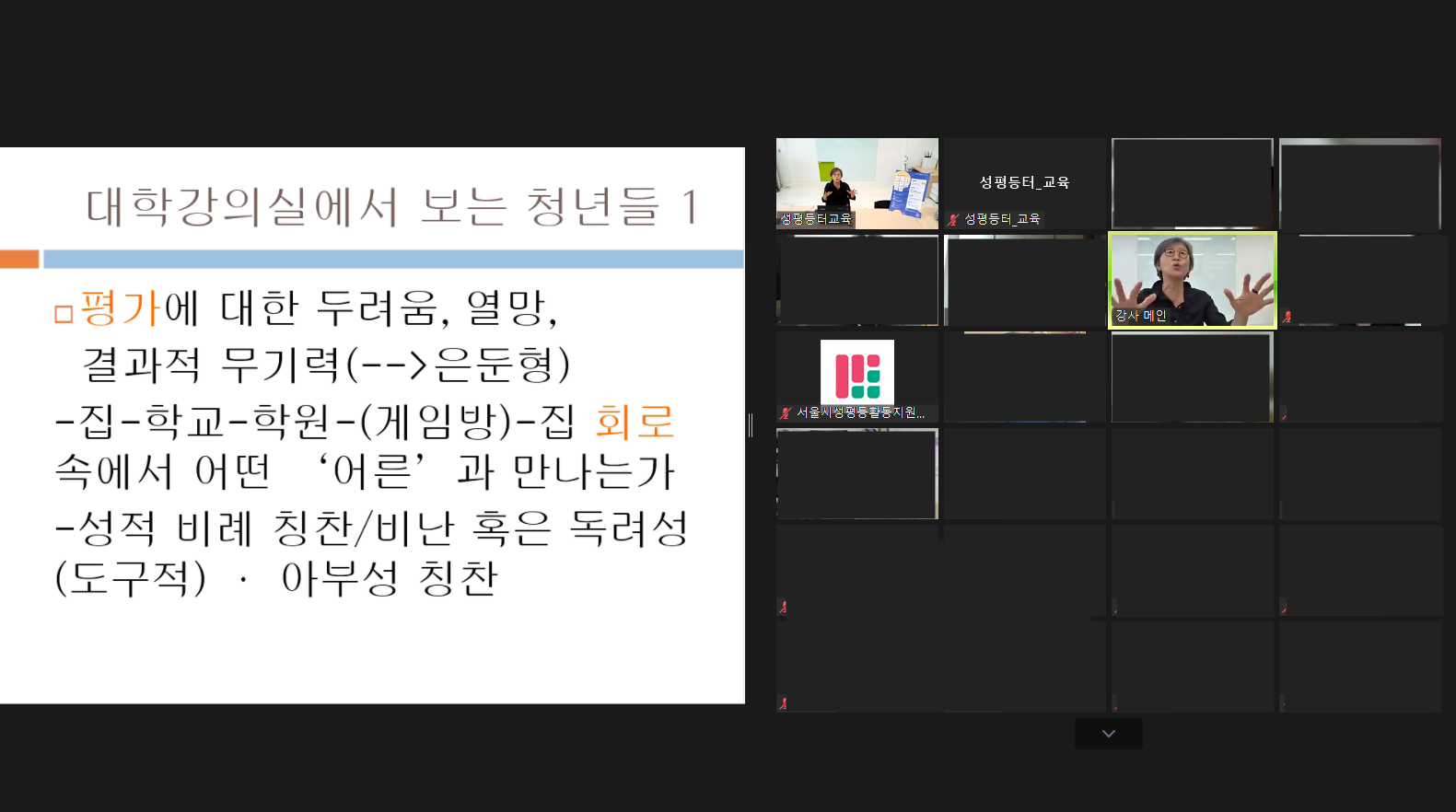Screen dimensions: 1456x812
Task: Grab the divider handle between slide and gallery
Action: [x=751, y=425]
